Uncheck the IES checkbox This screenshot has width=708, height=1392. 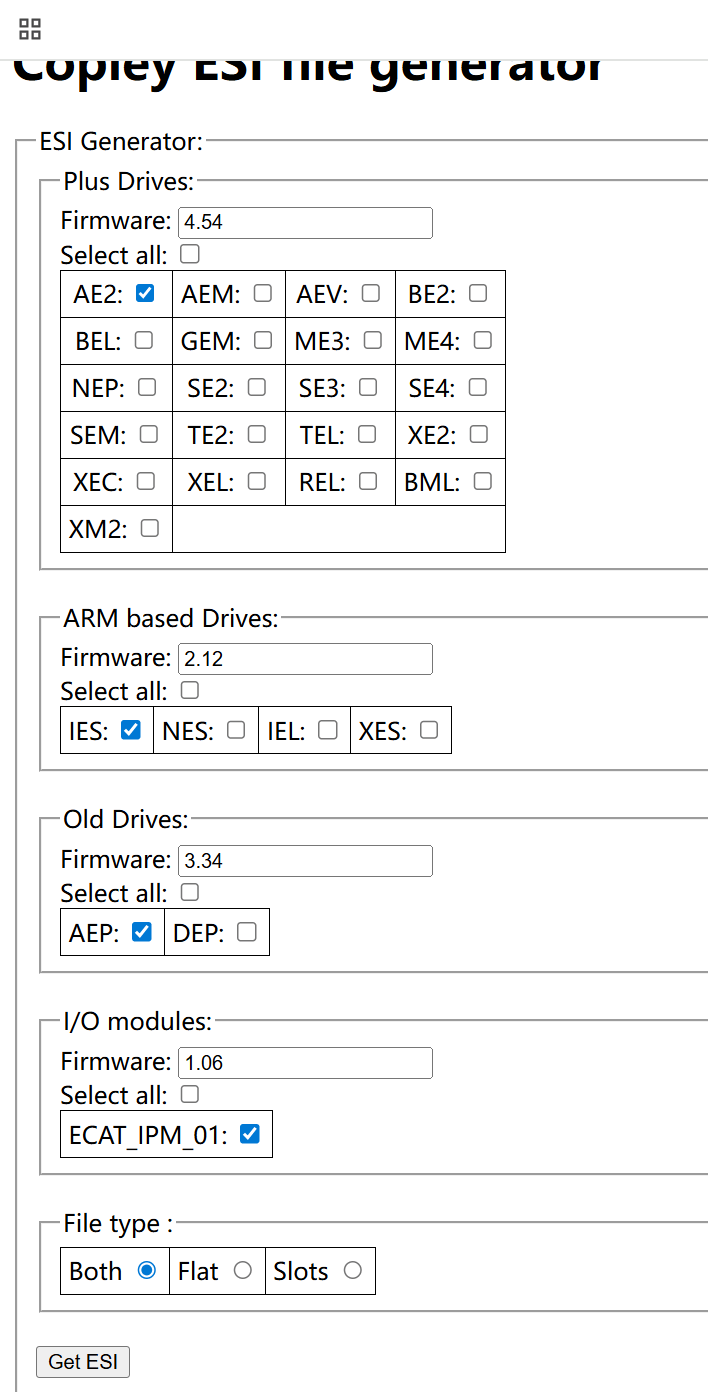pyautogui.click(x=130, y=730)
